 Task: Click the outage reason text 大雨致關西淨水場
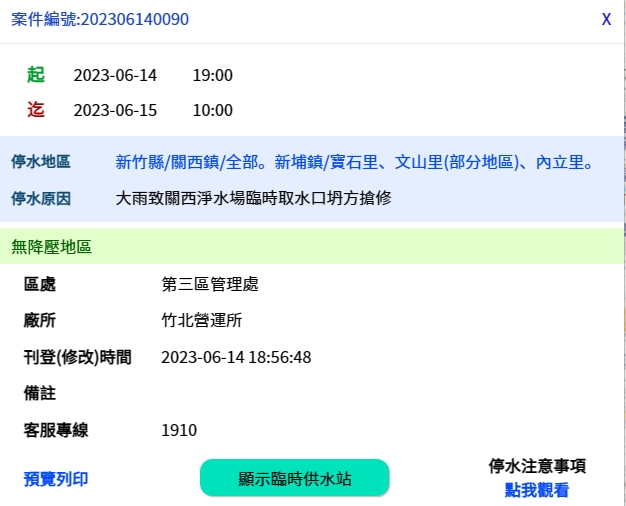click(x=253, y=198)
